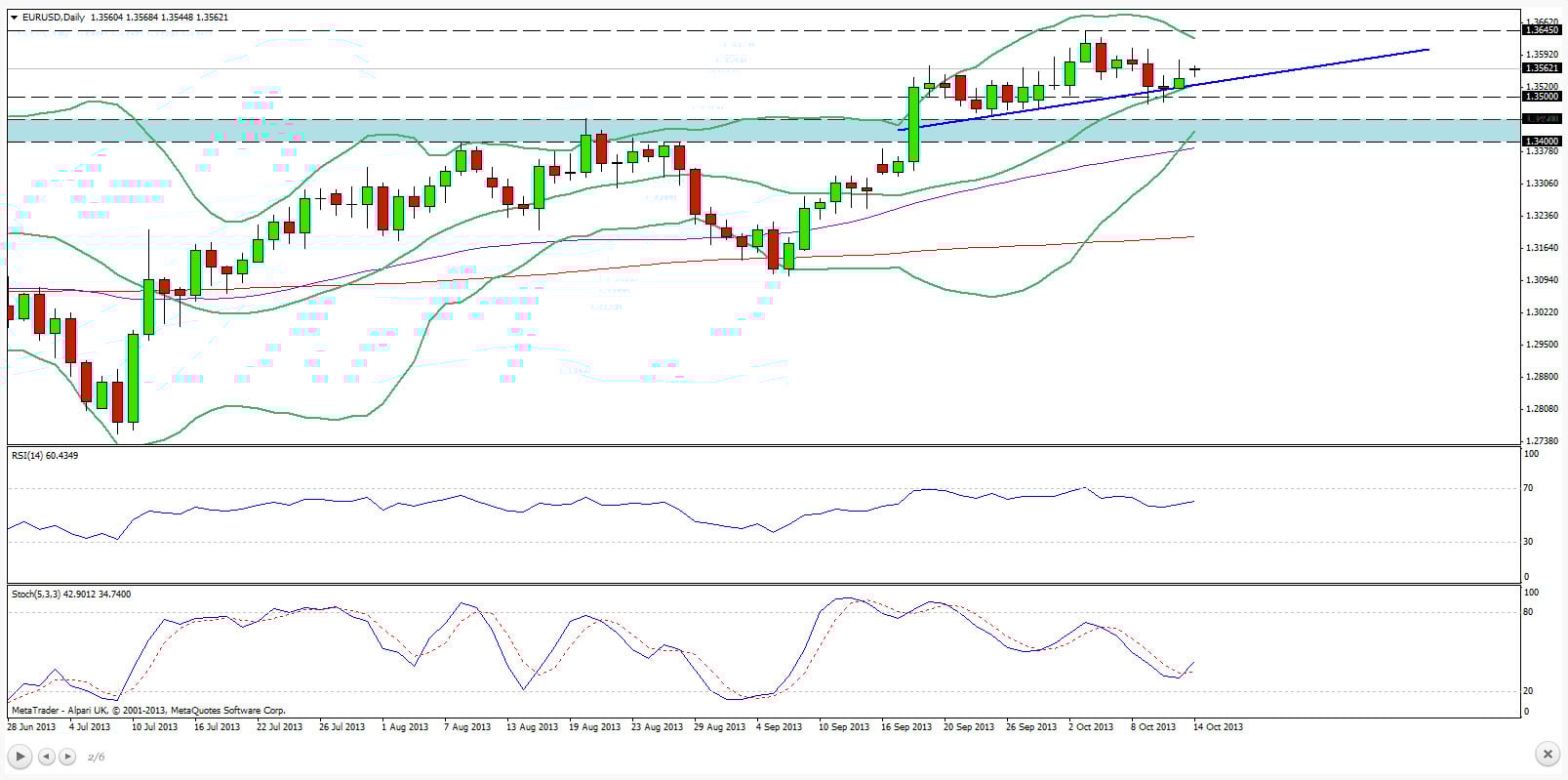
Task: Select the 1.36450 price level label
Action: point(1543,30)
